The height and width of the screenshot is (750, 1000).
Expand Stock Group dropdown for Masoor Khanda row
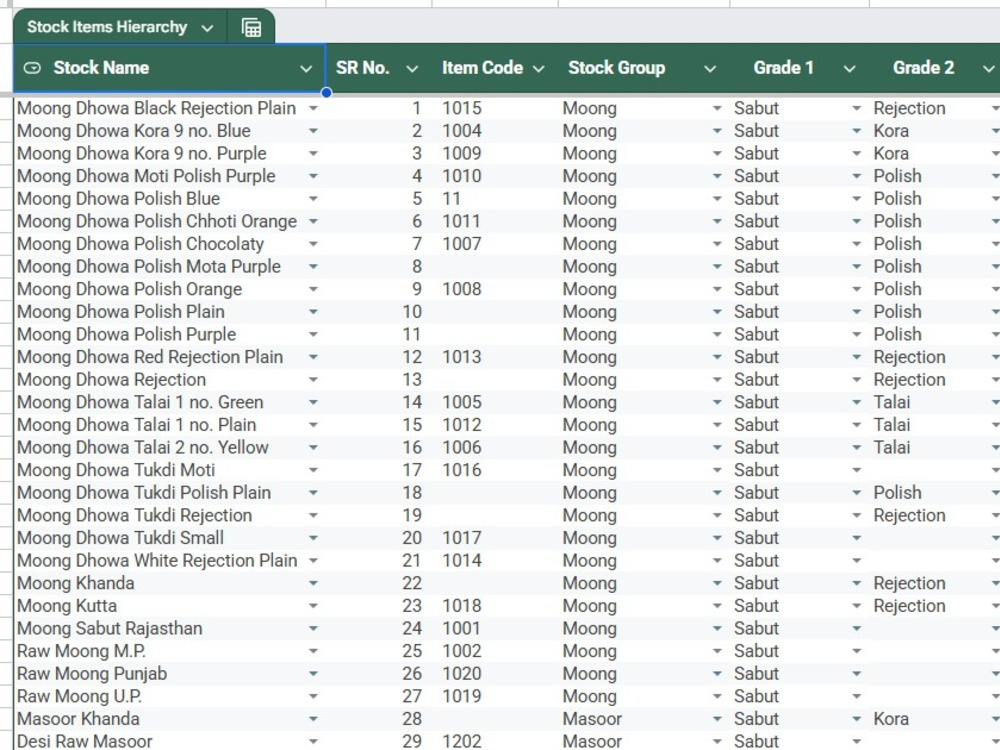(717, 719)
